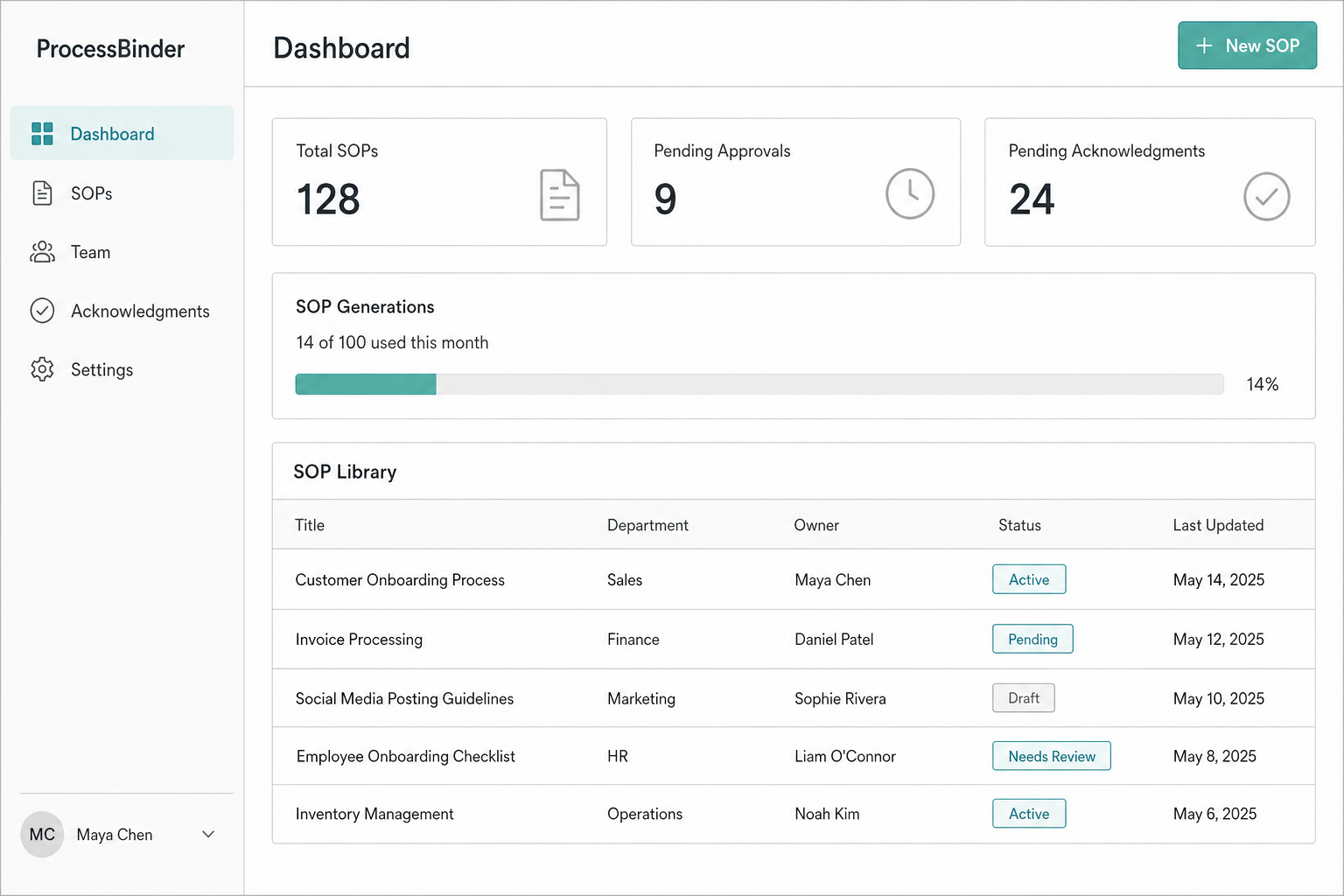Click Maya Chen name in sidebar footer
This screenshot has height=896, width=1344.
point(115,835)
